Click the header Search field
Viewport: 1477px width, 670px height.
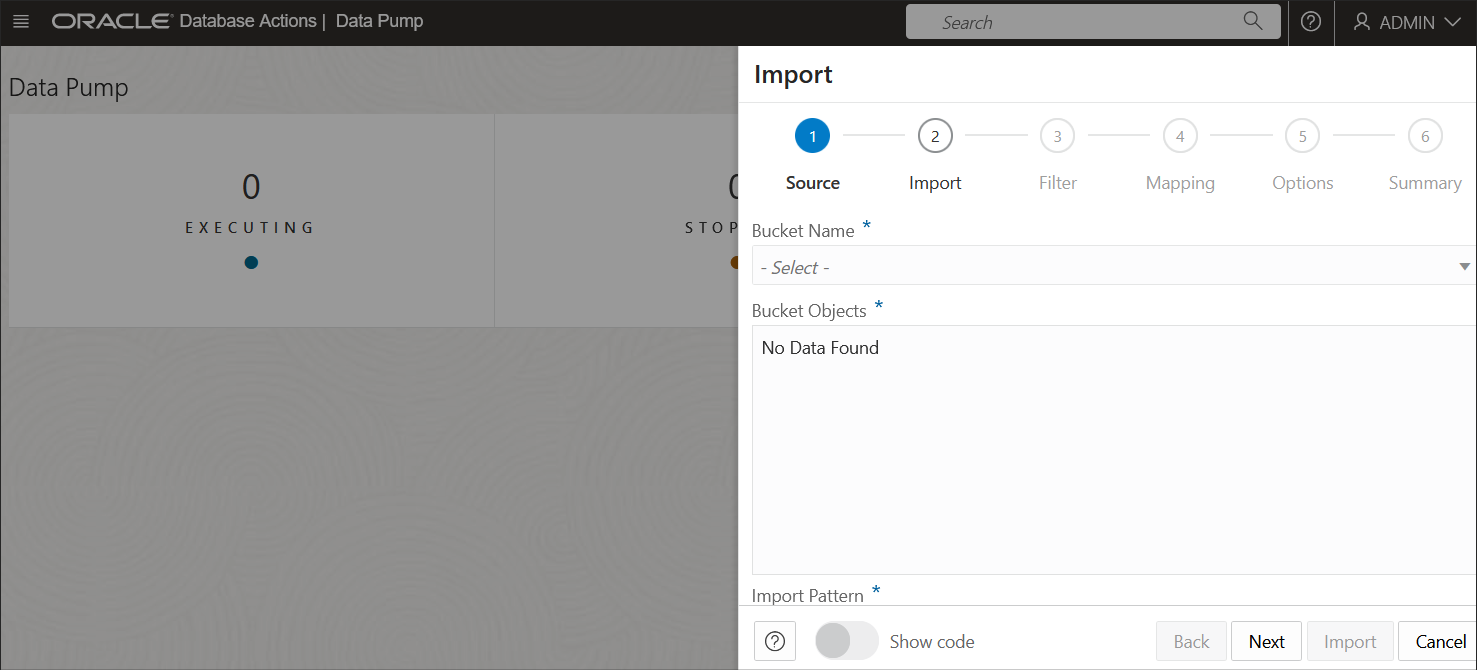click(x=1092, y=22)
